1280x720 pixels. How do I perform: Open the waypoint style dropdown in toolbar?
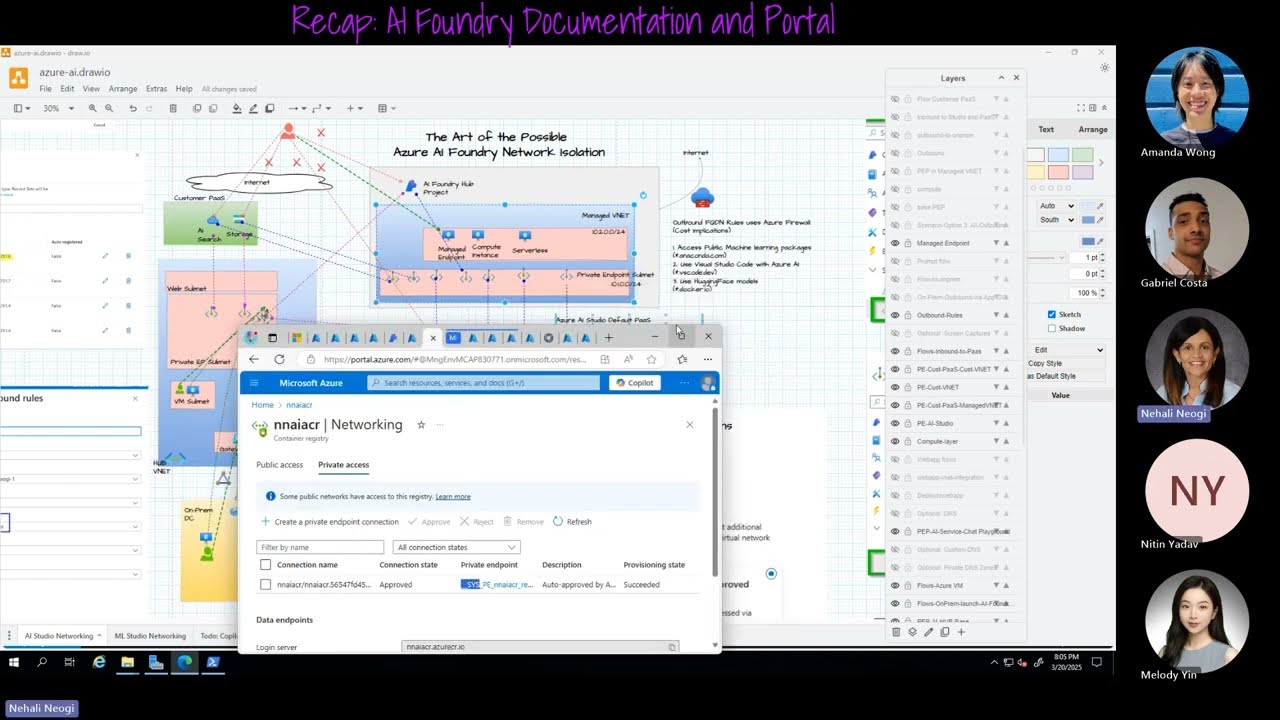pos(321,108)
